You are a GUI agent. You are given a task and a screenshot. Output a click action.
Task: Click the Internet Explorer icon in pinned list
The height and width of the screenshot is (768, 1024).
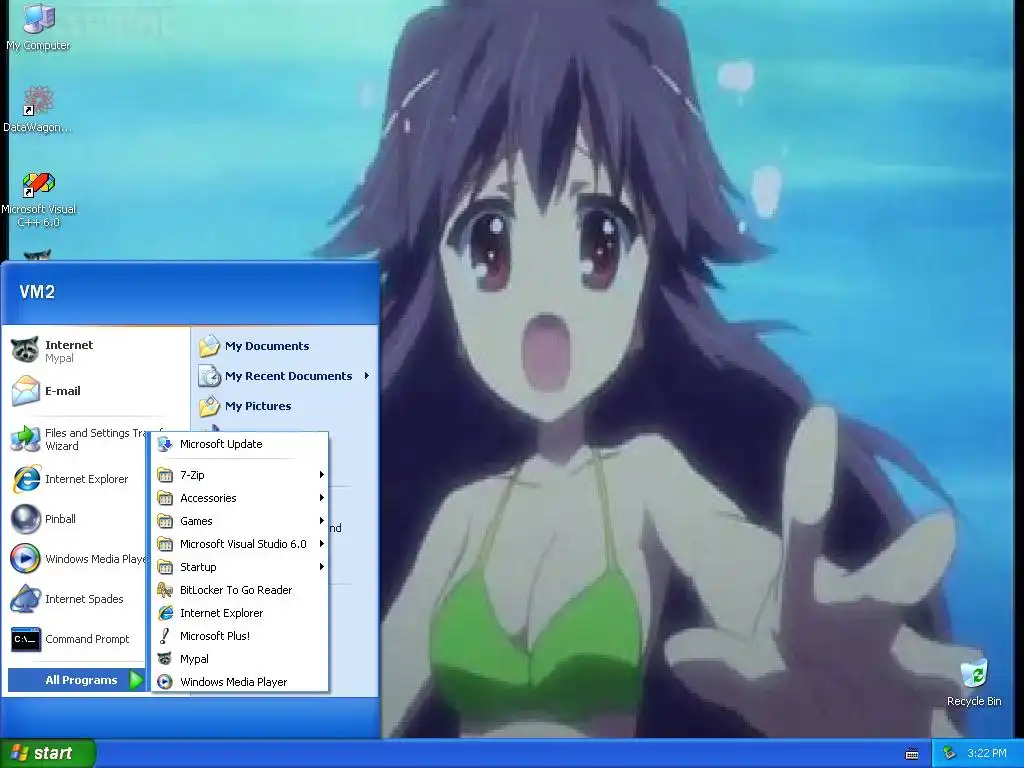(25, 479)
